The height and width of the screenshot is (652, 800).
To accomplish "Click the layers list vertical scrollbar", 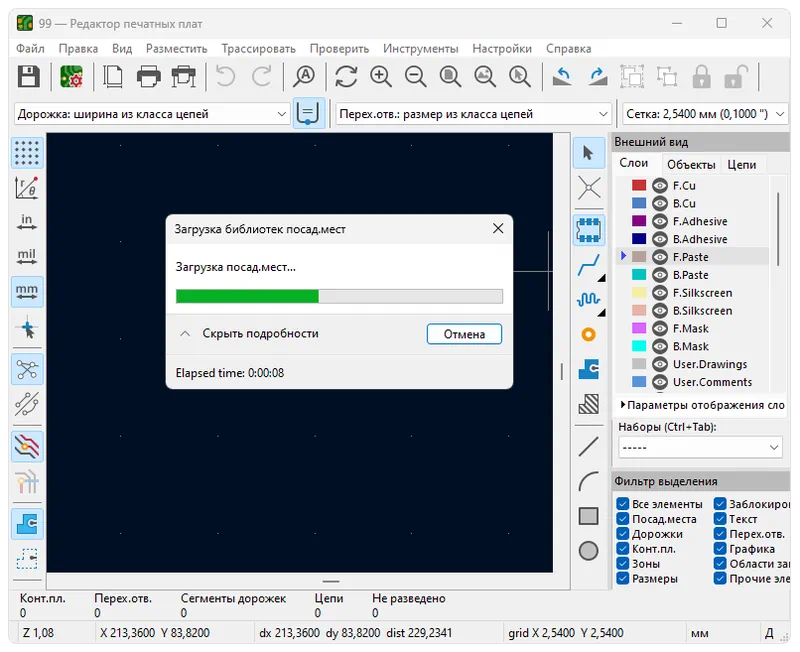I will (x=779, y=229).
